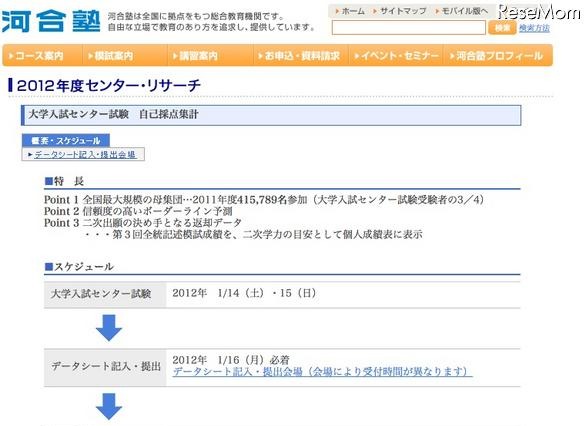Click the site search input field
586x426 pixels.
click(408, 28)
